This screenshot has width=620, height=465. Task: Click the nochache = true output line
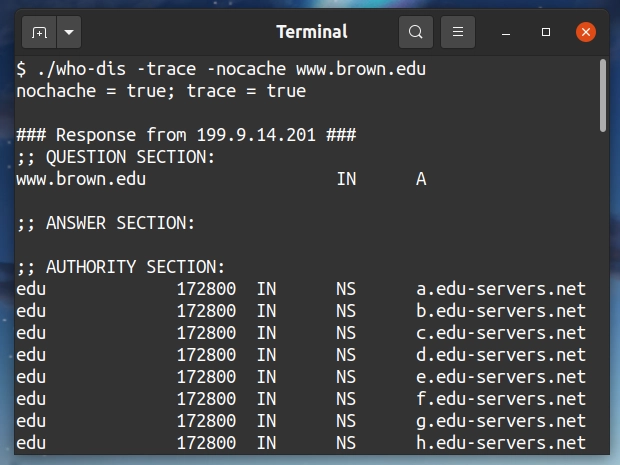click(160, 92)
